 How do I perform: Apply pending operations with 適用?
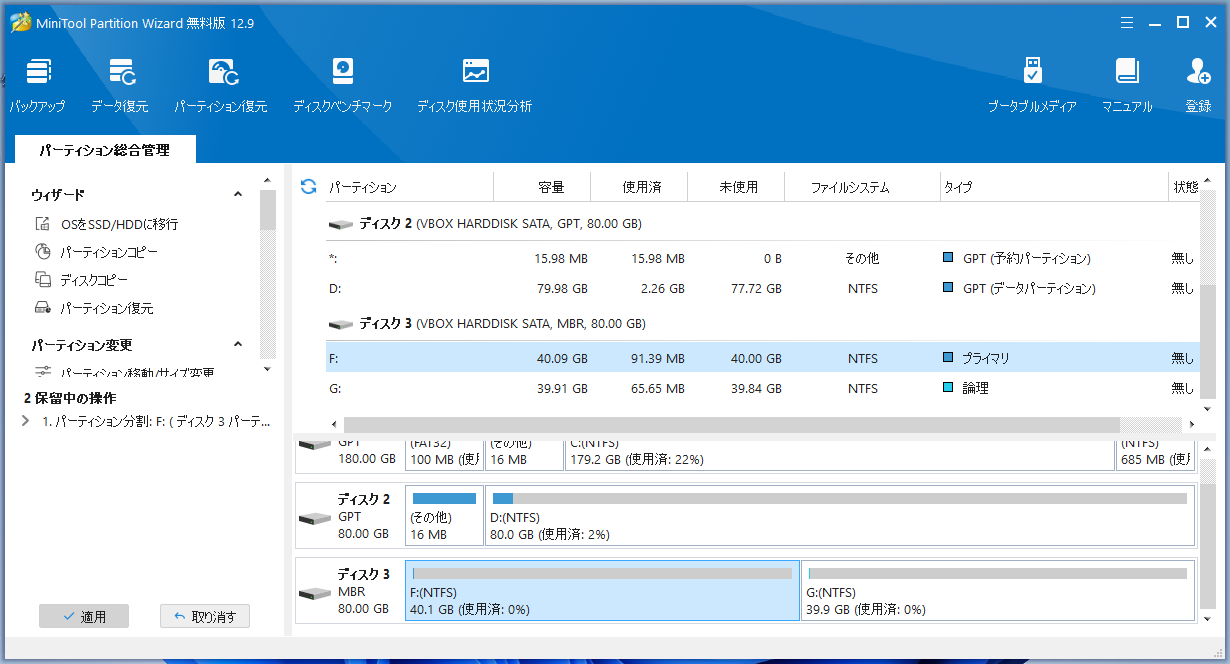[x=84, y=617]
